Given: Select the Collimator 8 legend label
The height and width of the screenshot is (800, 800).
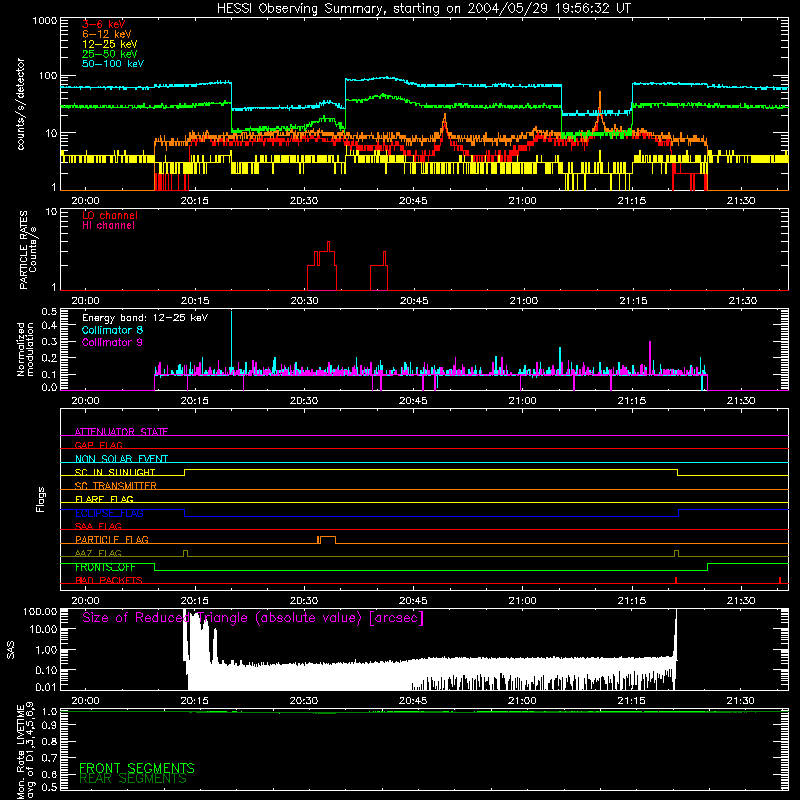Looking at the screenshot, I should [x=112, y=330].
